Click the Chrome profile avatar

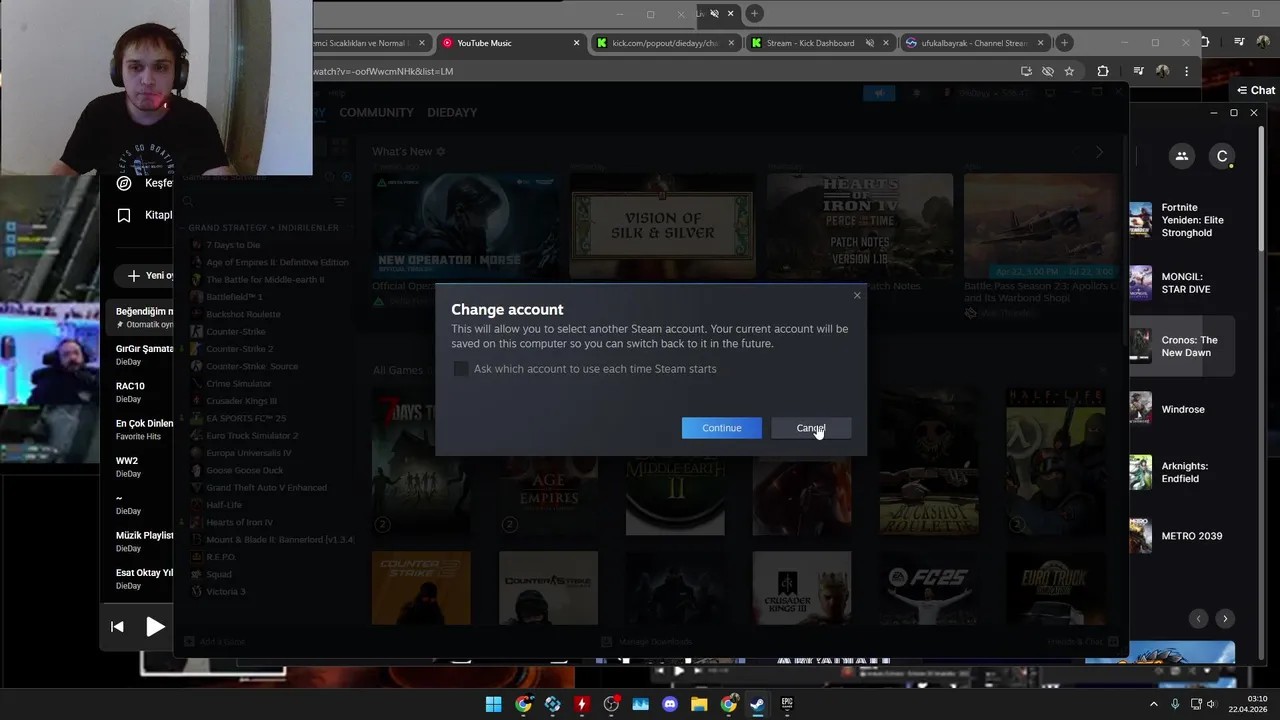pos(1162,71)
